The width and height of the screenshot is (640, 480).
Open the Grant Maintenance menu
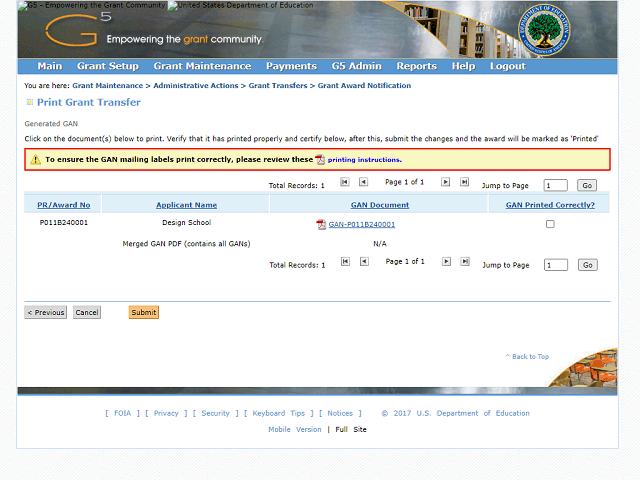point(202,66)
